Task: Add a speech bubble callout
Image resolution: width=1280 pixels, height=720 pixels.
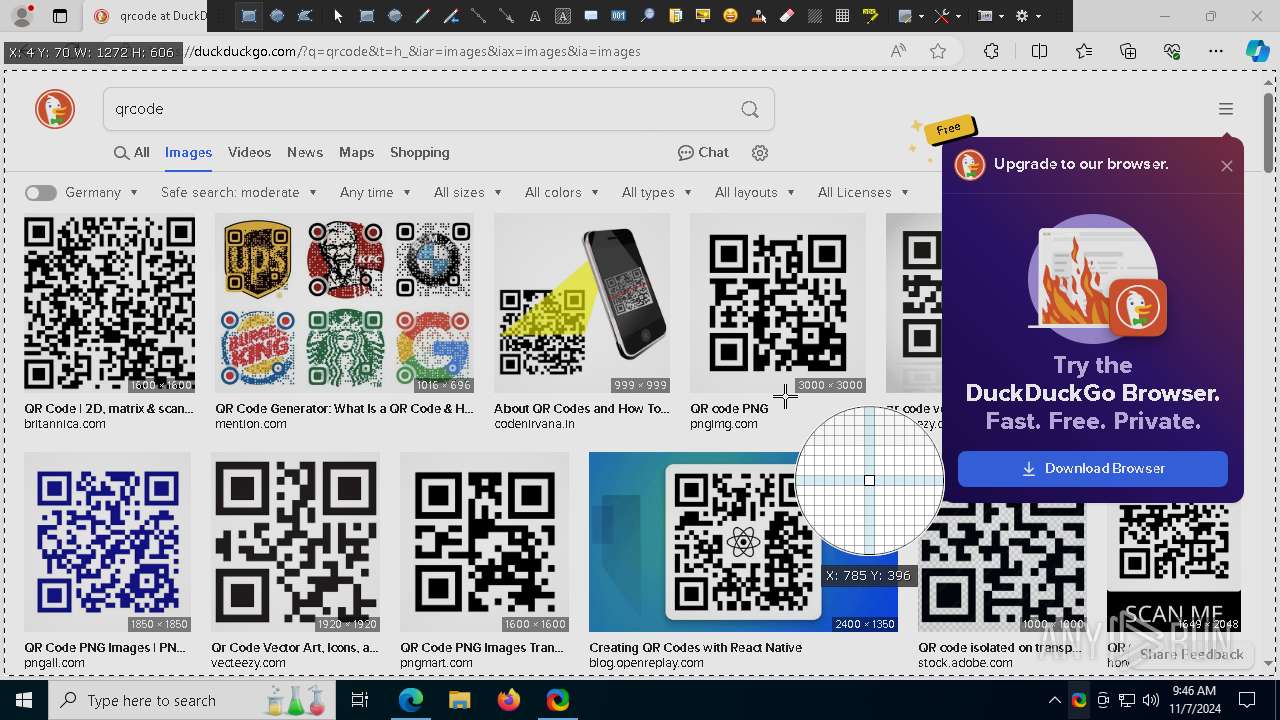Action: coord(591,16)
